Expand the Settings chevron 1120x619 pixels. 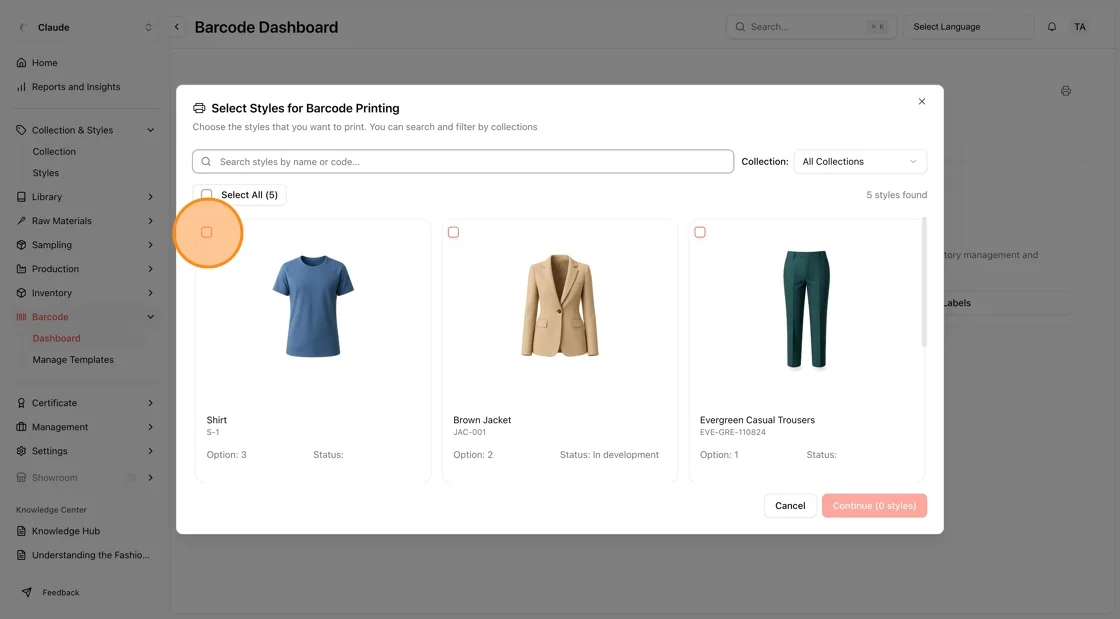tap(151, 451)
